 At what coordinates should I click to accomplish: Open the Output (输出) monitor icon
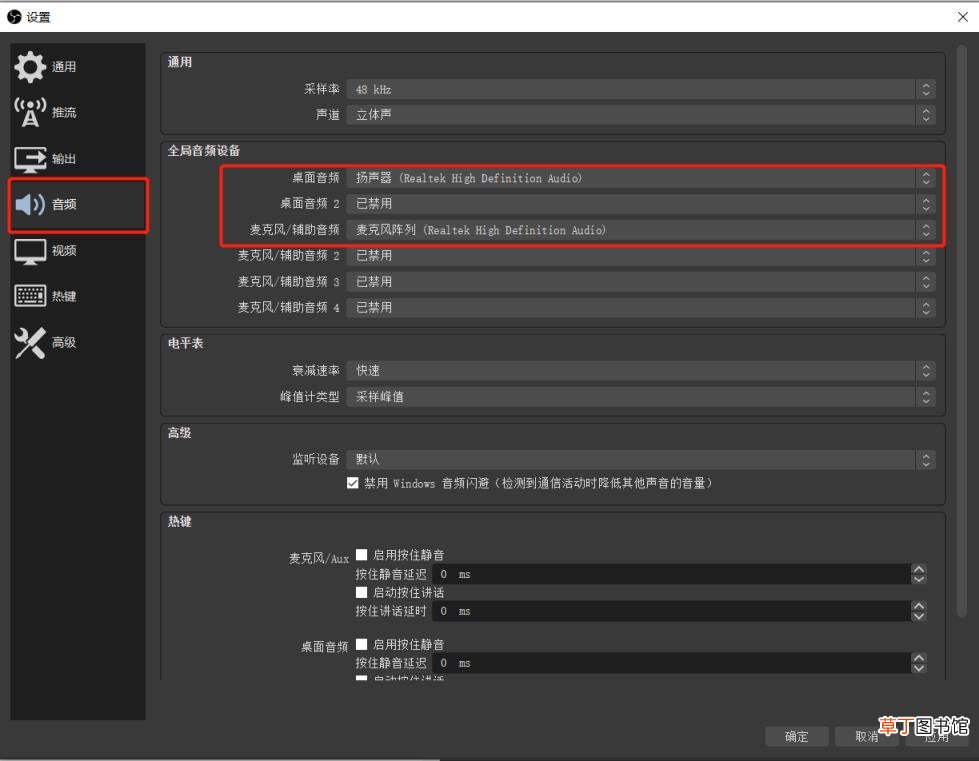tap(30, 159)
